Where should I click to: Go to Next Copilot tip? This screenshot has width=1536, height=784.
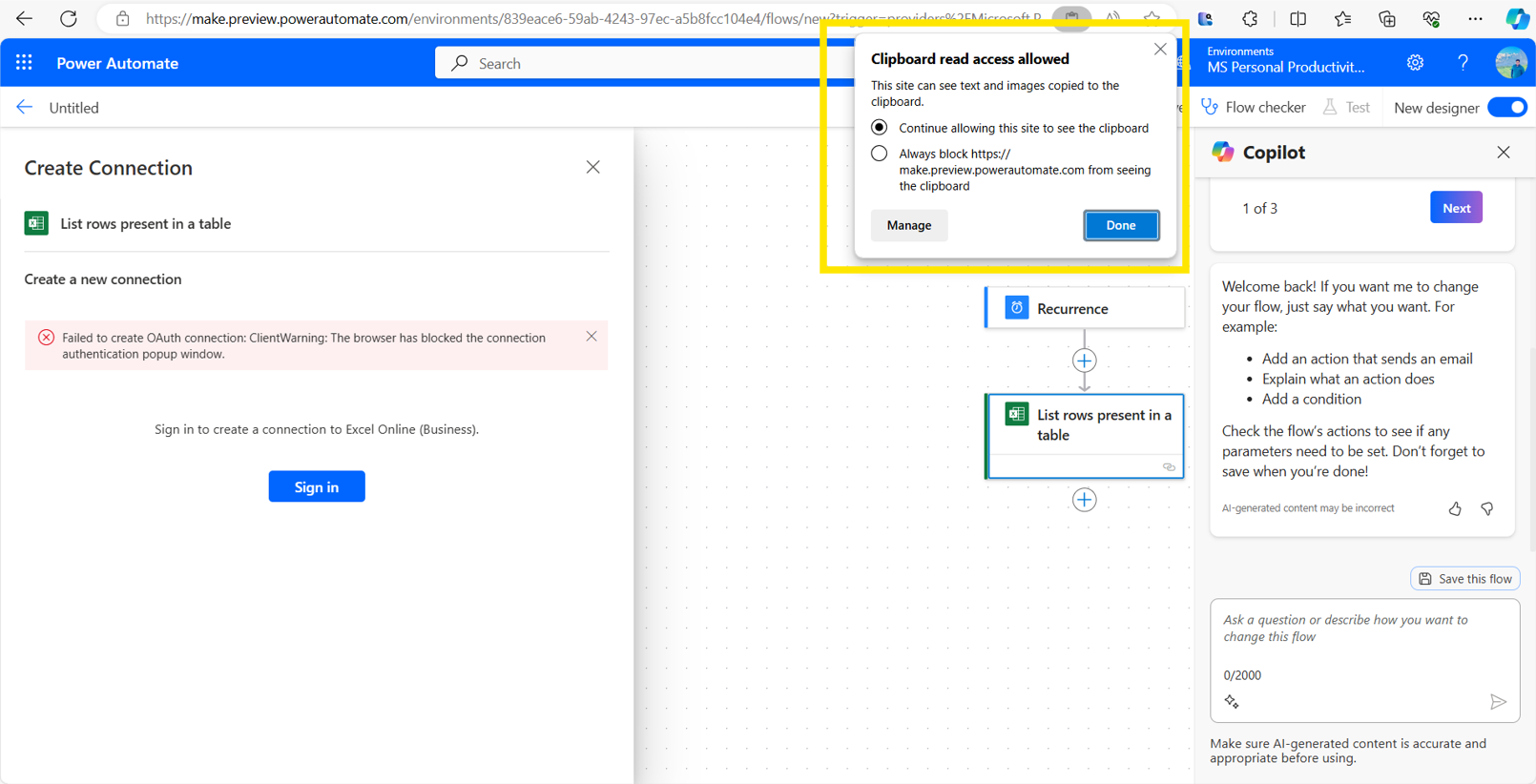pyautogui.click(x=1456, y=208)
